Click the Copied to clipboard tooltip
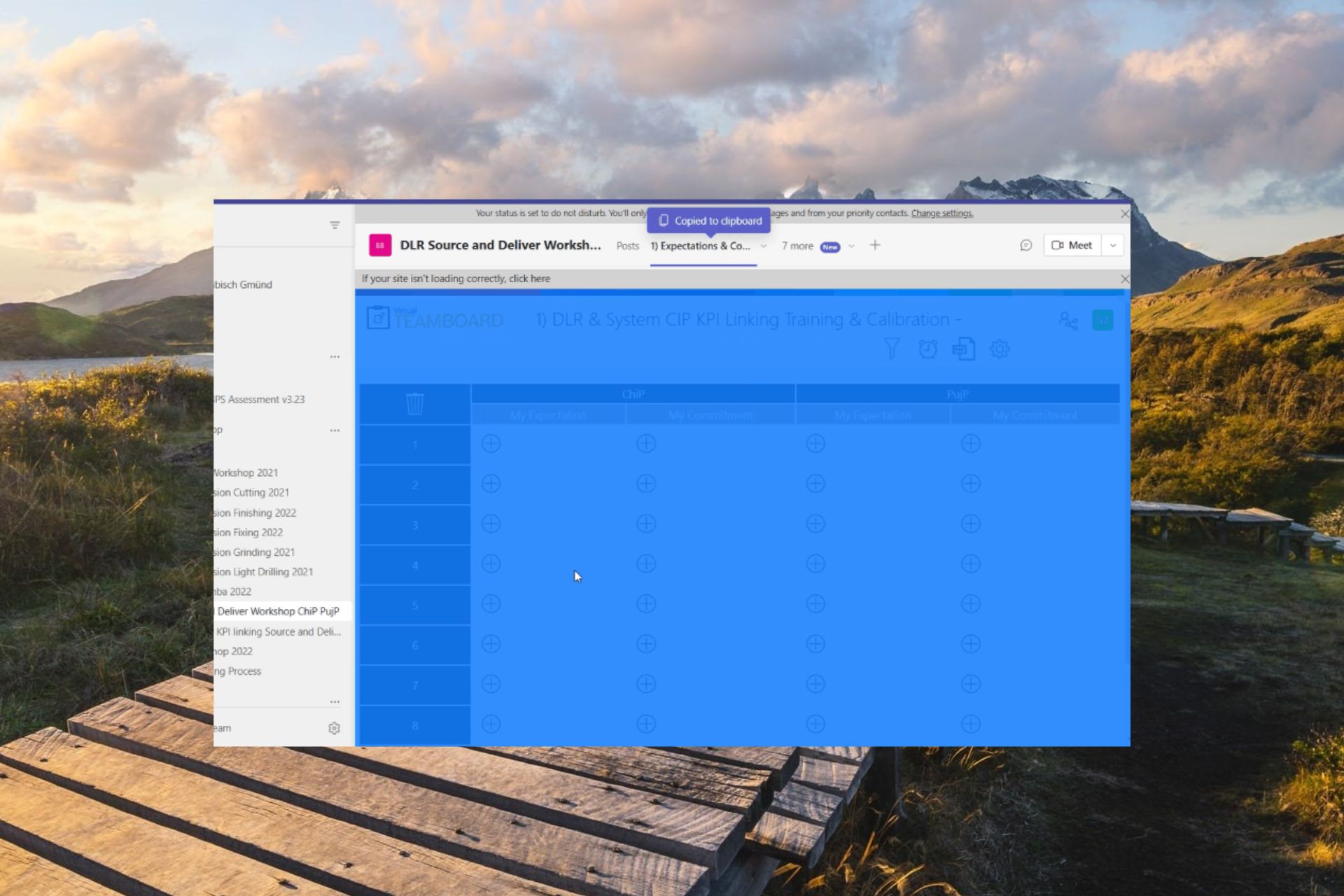This screenshot has height=896, width=1344. (709, 220)
